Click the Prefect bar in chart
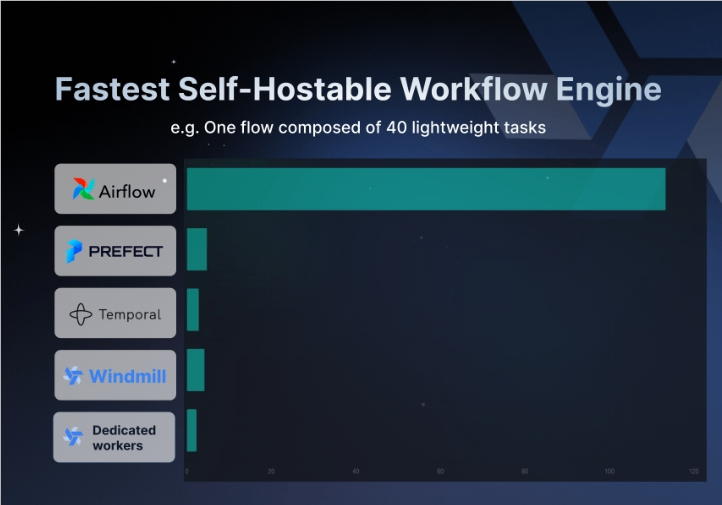Screen dimensions: 722x505 197,249
